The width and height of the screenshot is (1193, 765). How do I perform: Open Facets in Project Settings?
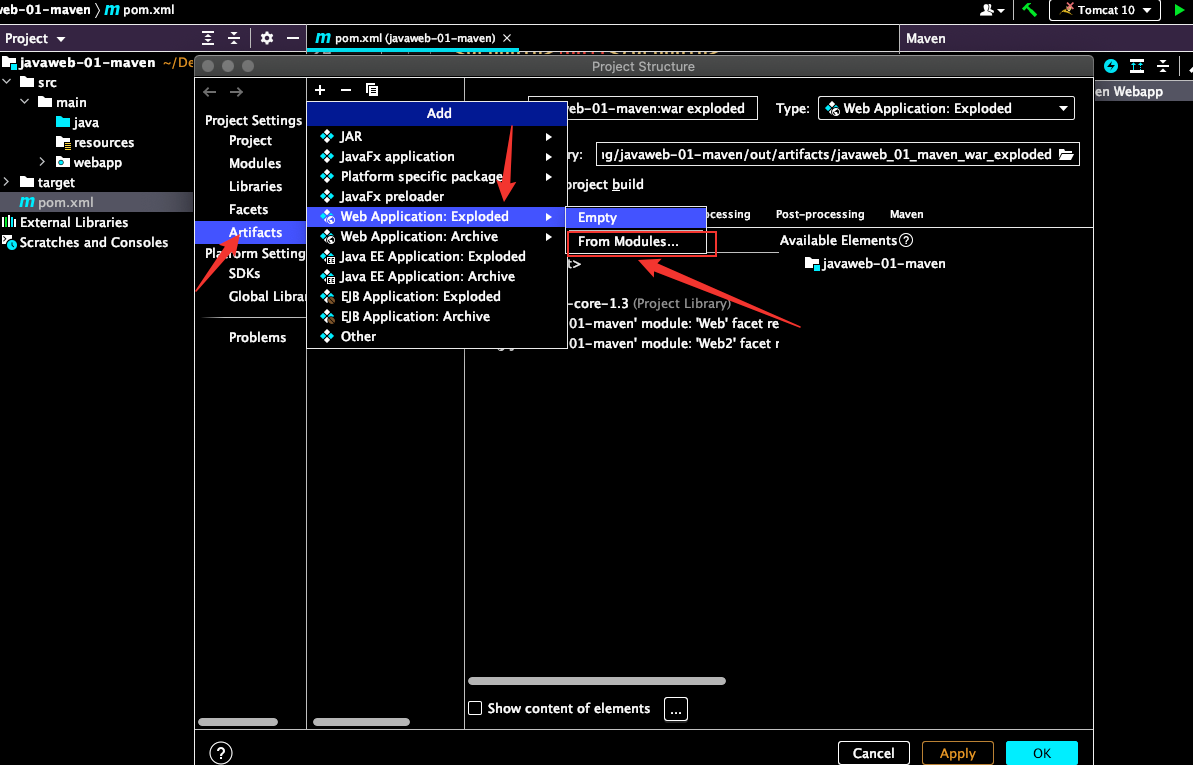248,209
